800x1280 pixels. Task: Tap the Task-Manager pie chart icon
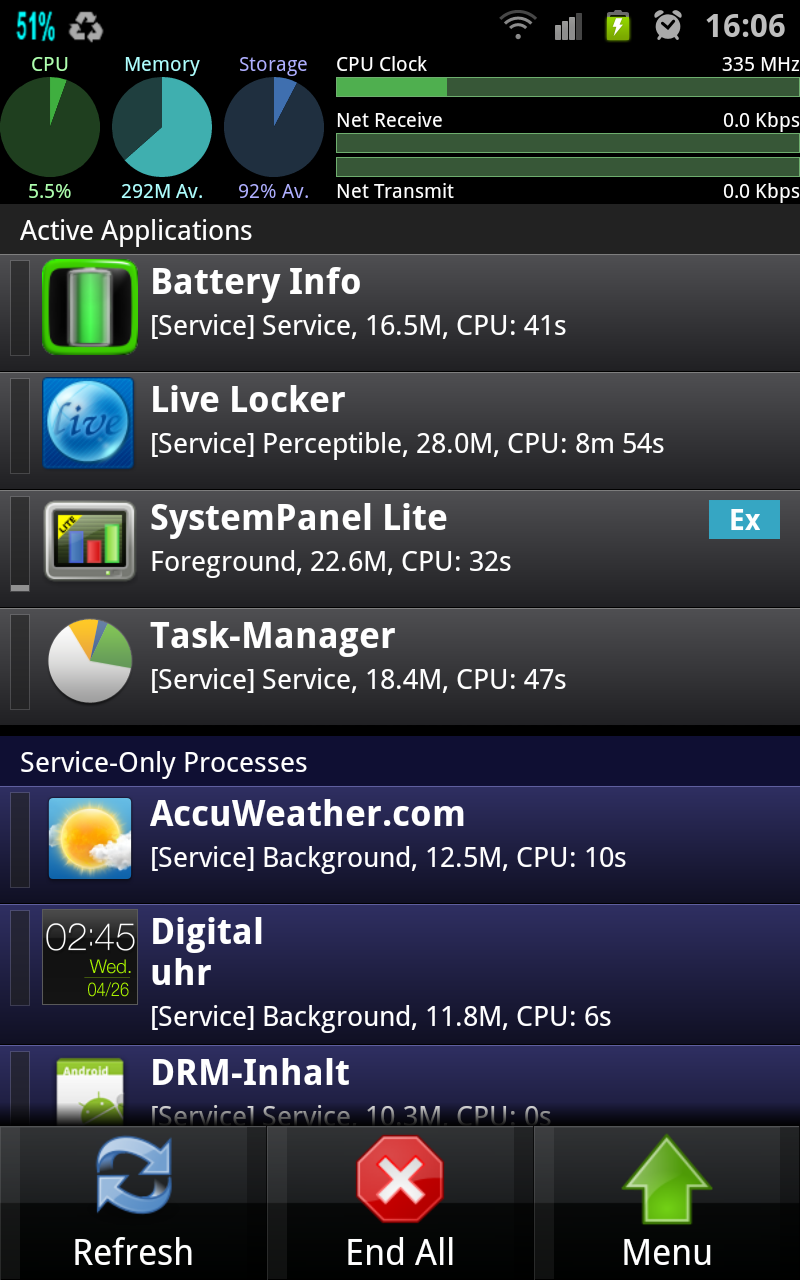[90, 660]
